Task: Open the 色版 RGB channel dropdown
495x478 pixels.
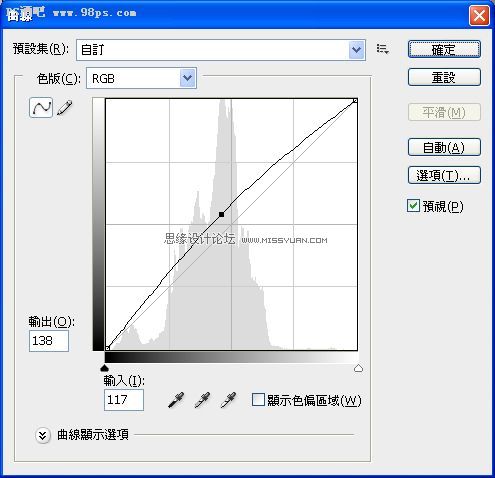Action: [x=141, y=78]
